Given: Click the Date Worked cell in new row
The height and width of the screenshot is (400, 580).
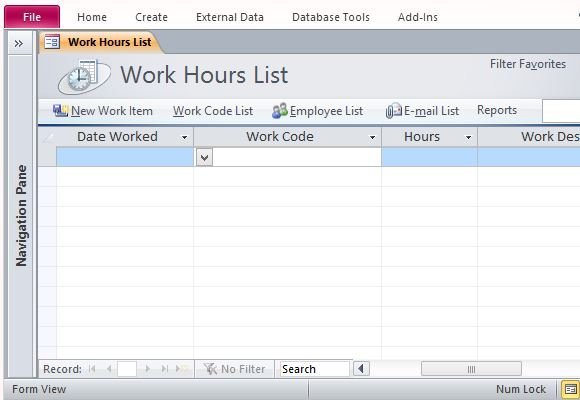Looking at the screenshot, I should (x=125, y=157).
